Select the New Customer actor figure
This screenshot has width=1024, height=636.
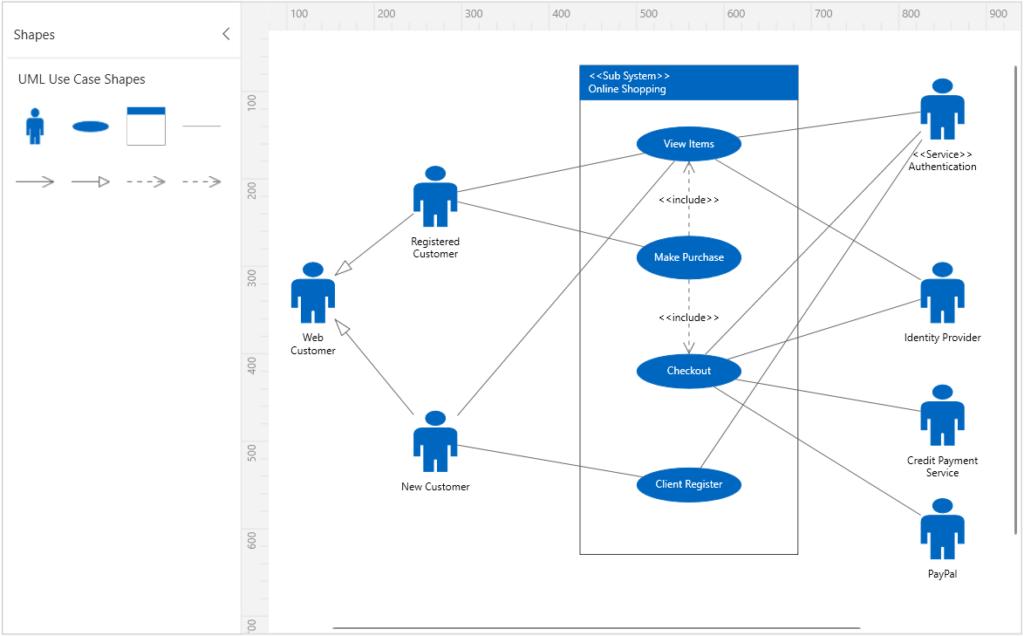pos(435,441)
